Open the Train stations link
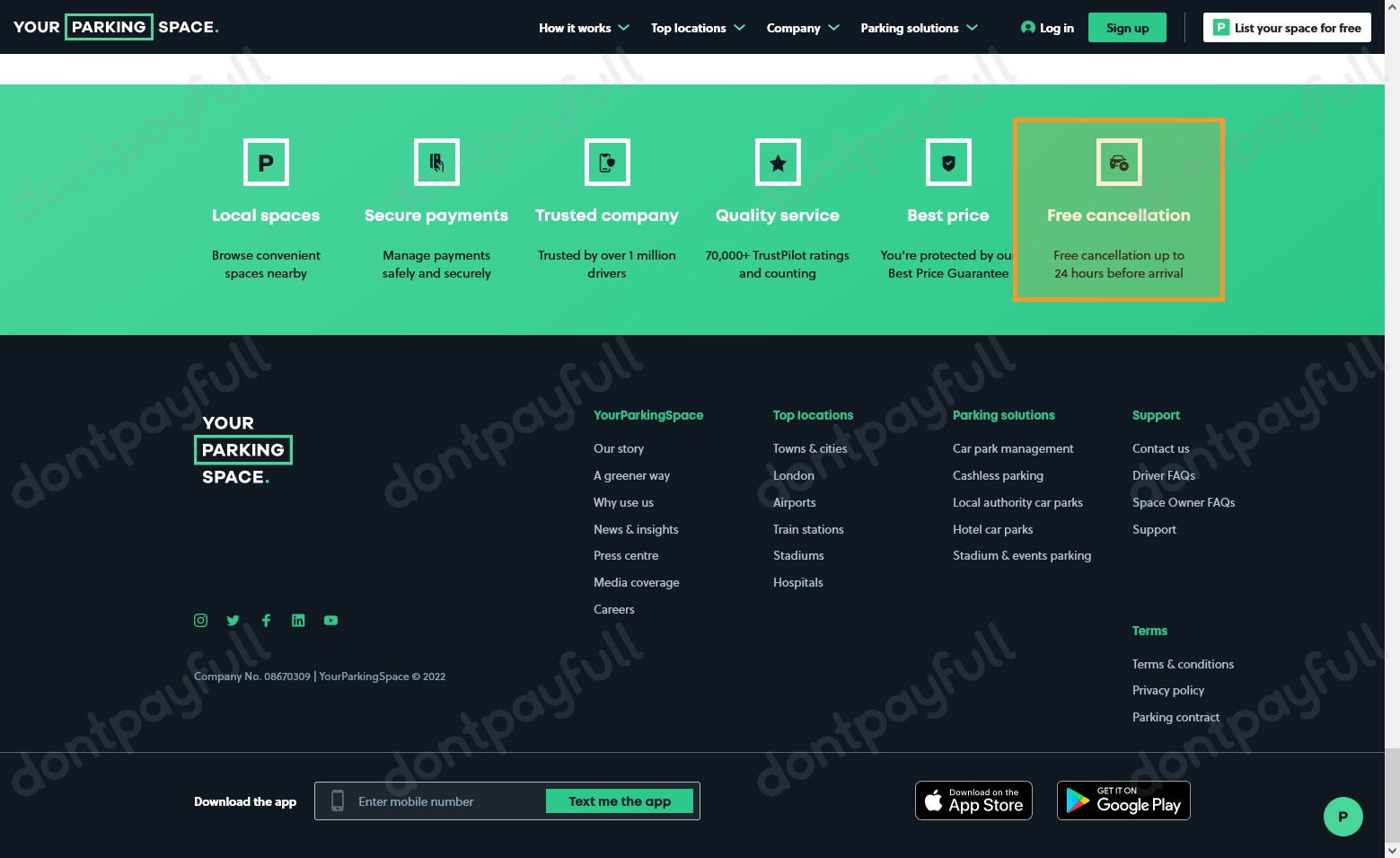 (x=808, y=529)
